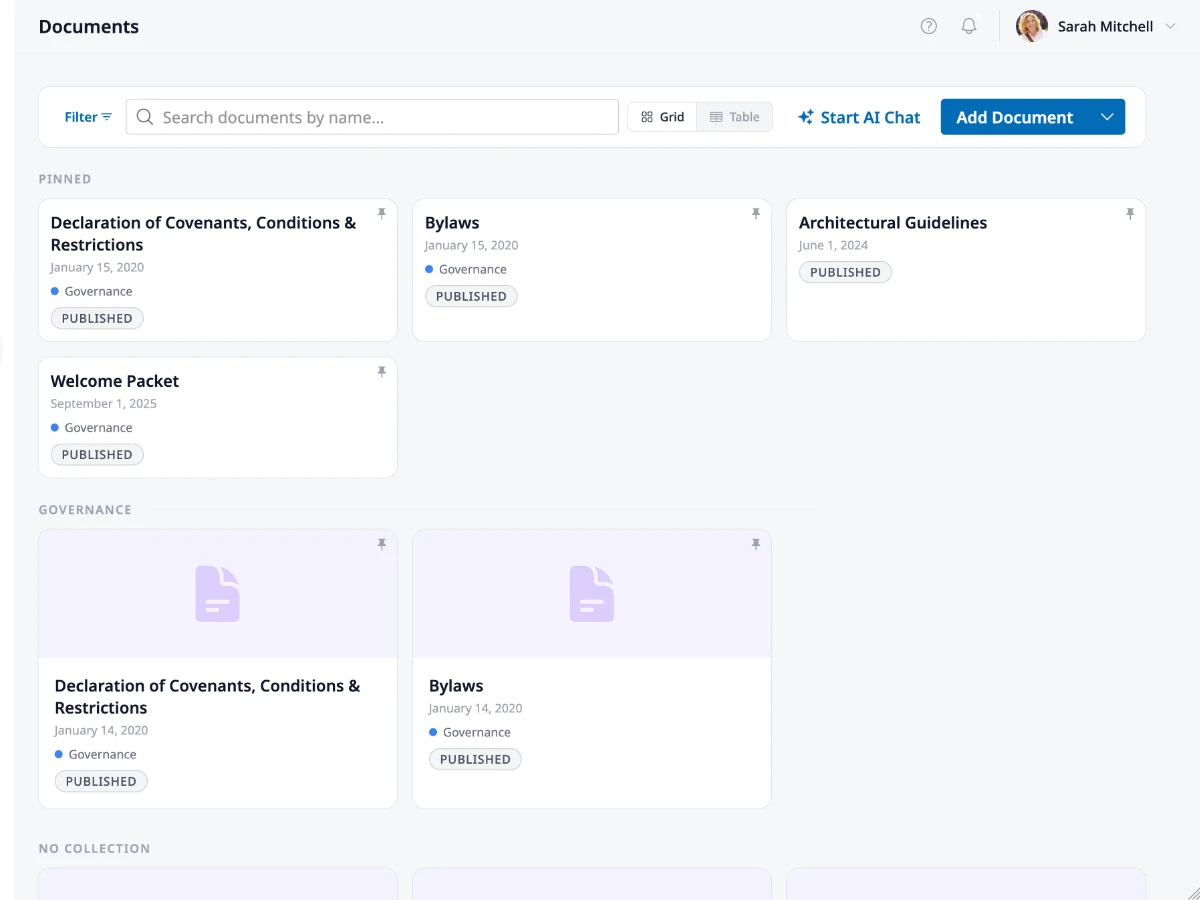Click the sparkle icon beside Start AI Chat
The image size is (1200, 900).
805,117
